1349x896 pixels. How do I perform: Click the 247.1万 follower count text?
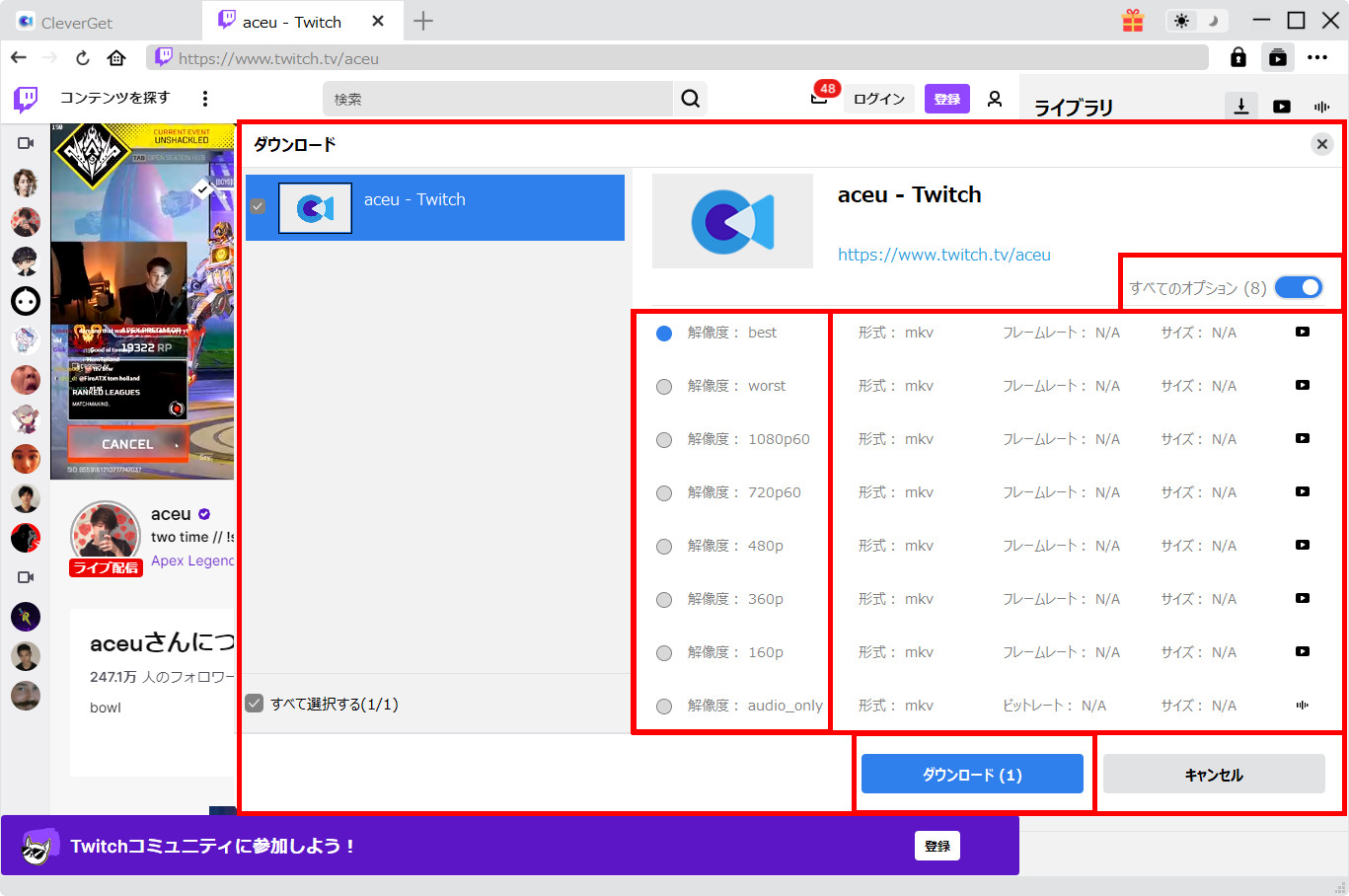113,677
